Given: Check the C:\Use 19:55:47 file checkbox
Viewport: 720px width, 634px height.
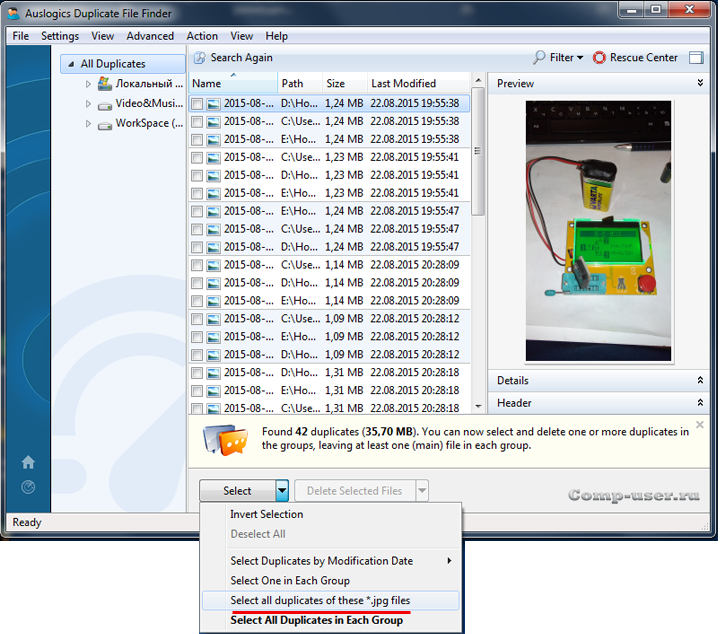Looking at the screenshot, I should 197,230.
